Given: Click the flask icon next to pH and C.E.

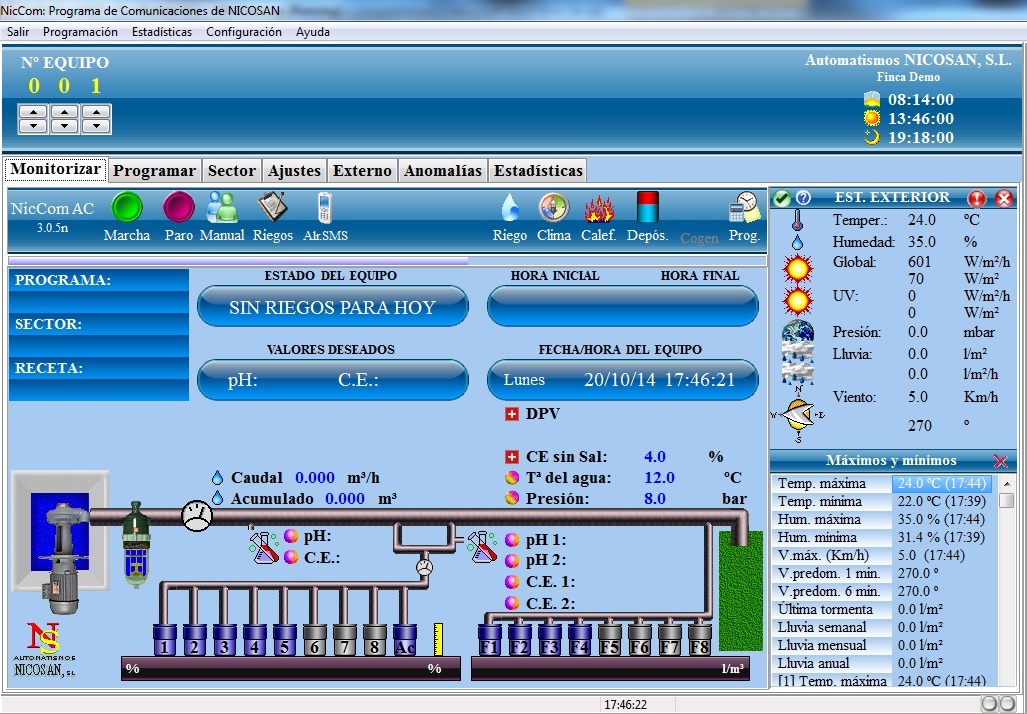Looking at the screenshot, I should click(x=264, y=547).
